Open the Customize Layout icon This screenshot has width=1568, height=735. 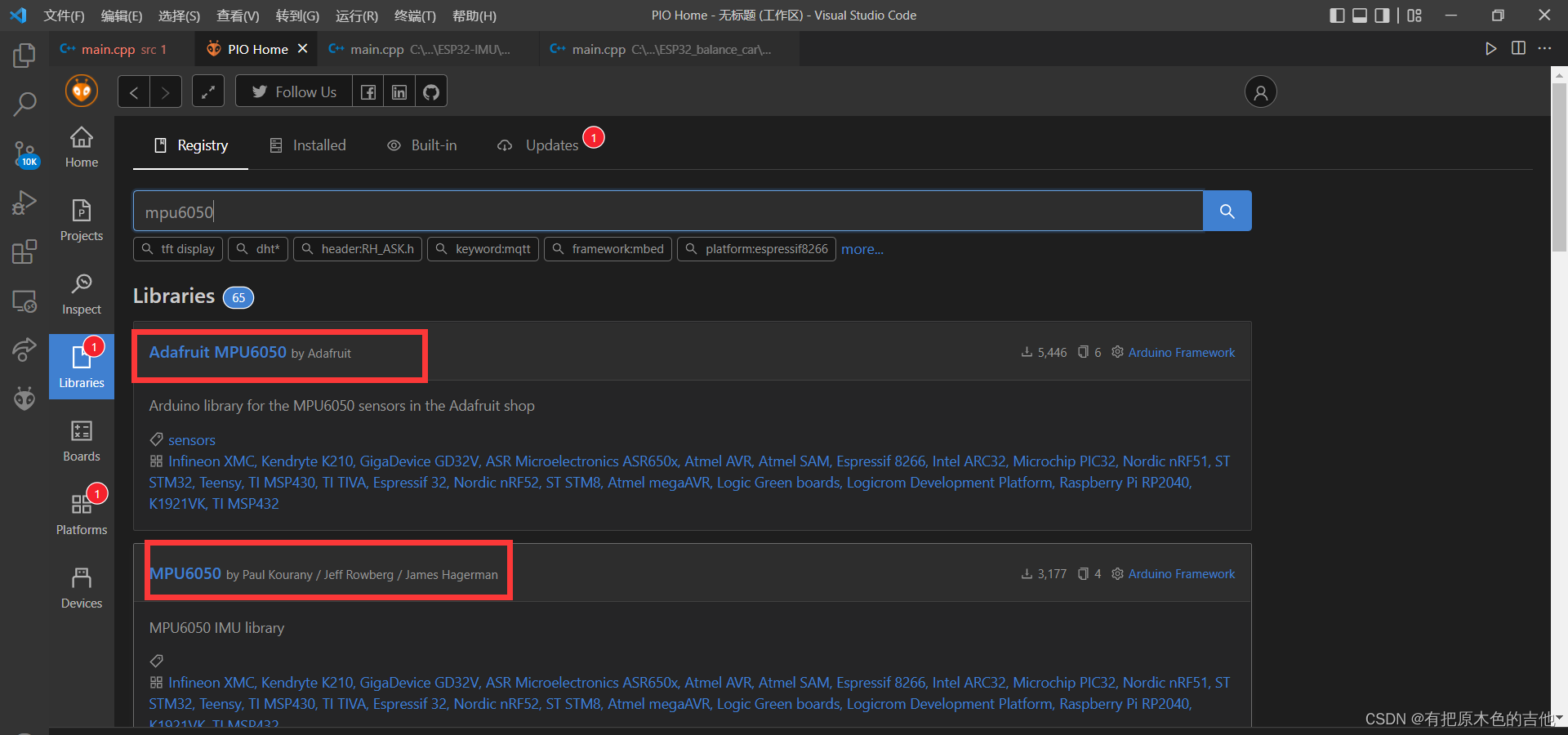point(1414,16)
